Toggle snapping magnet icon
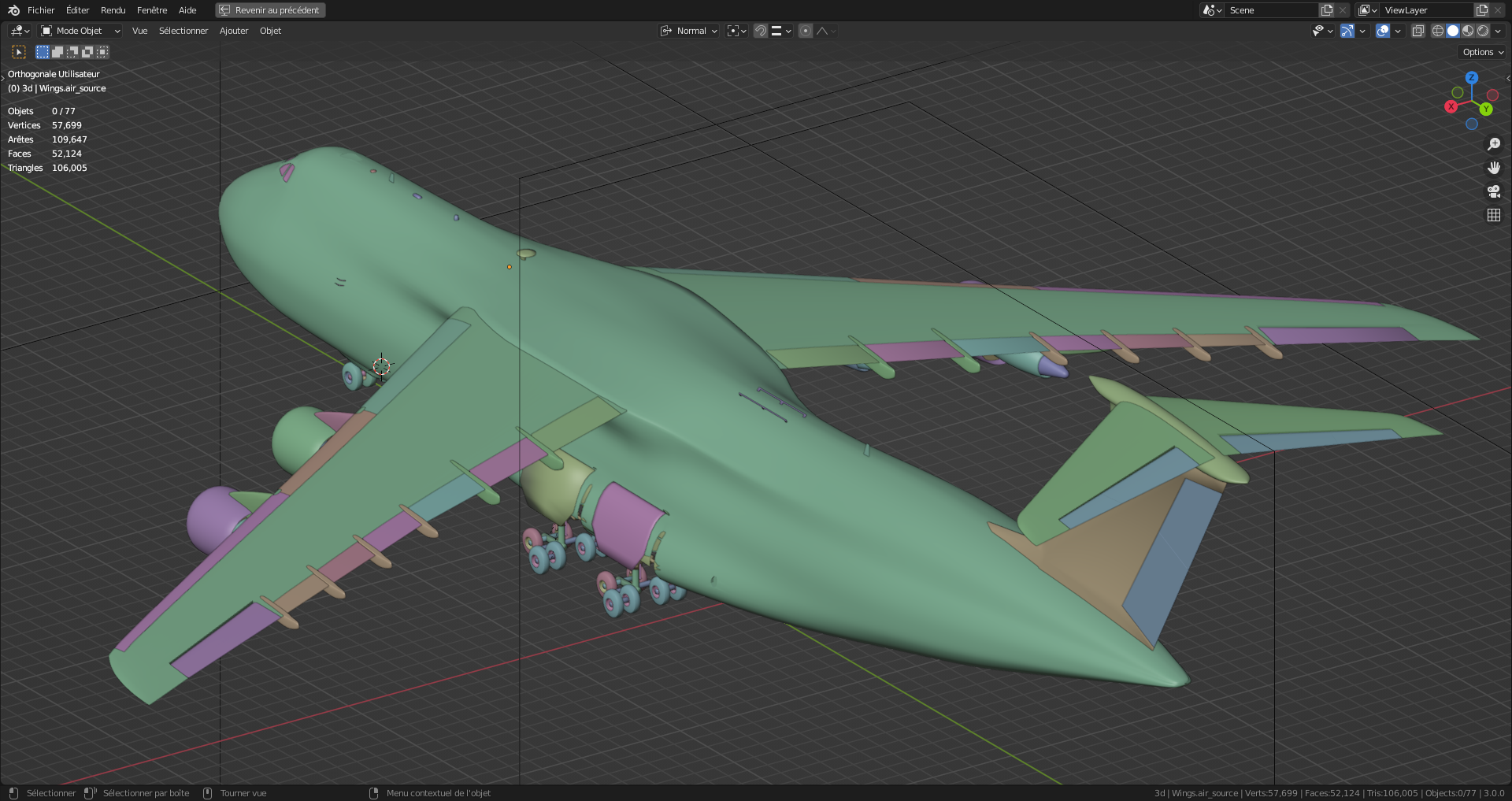Screen dimensions: 1512x801 click(761, 31)
